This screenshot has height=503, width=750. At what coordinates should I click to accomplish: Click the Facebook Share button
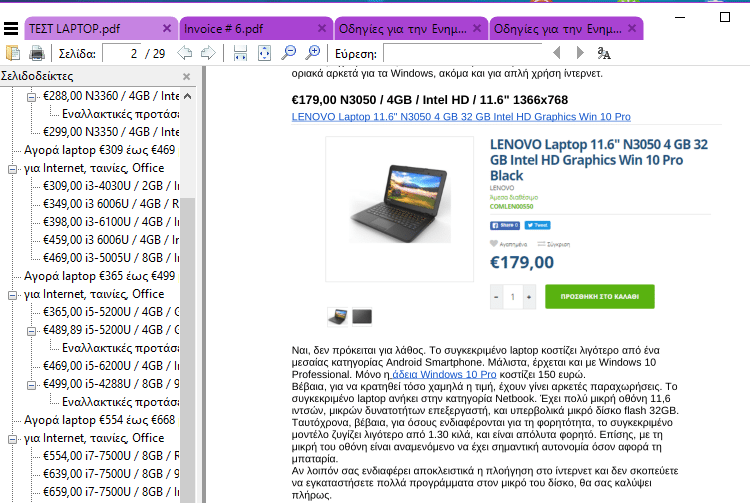505,225
